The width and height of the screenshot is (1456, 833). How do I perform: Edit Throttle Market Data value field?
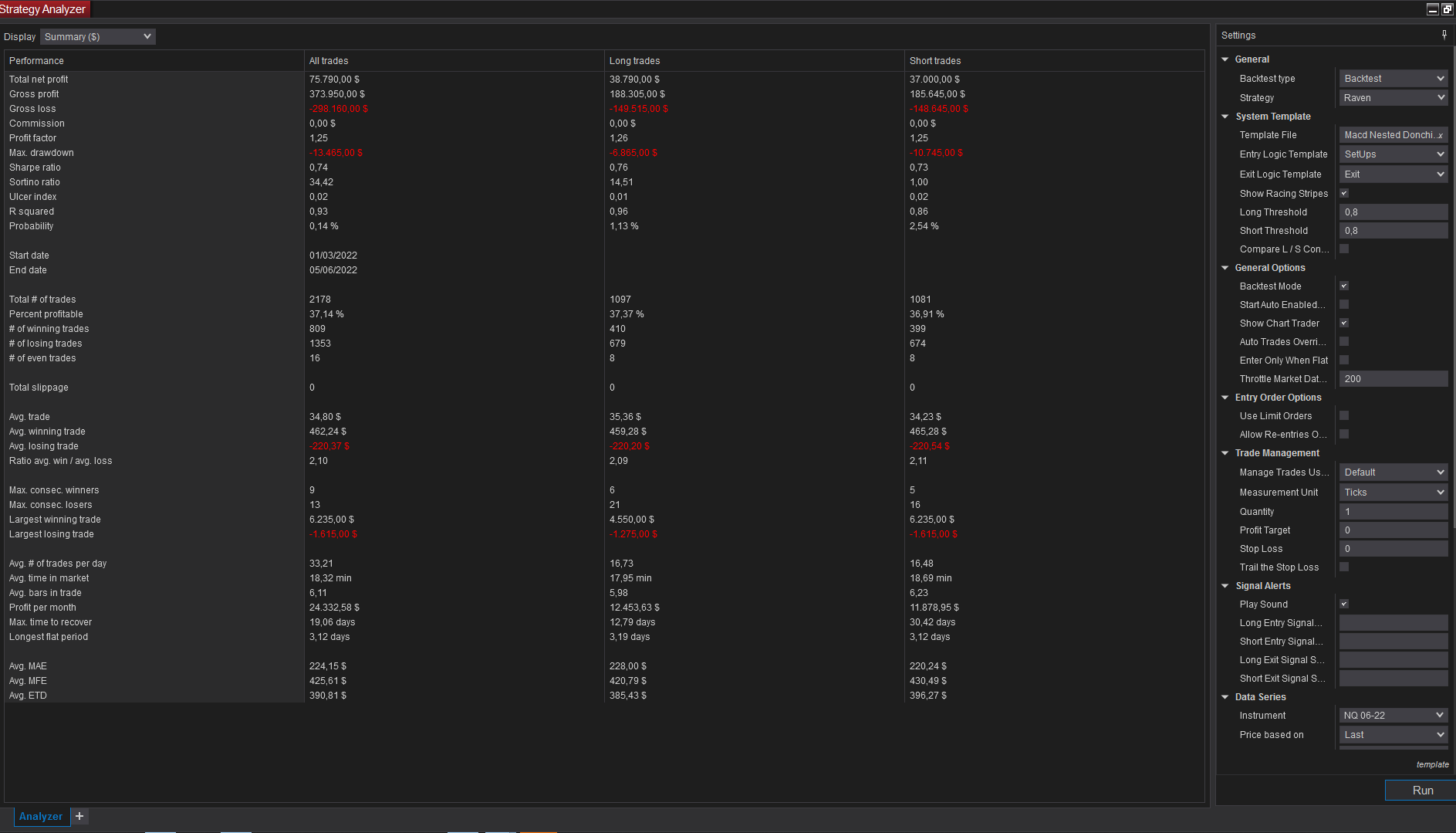1394,379
